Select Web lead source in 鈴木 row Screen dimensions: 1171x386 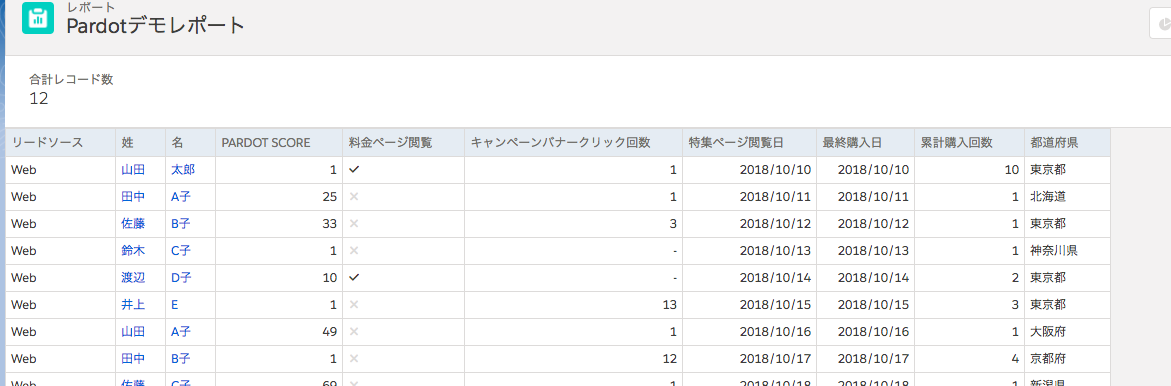[60, 250]
